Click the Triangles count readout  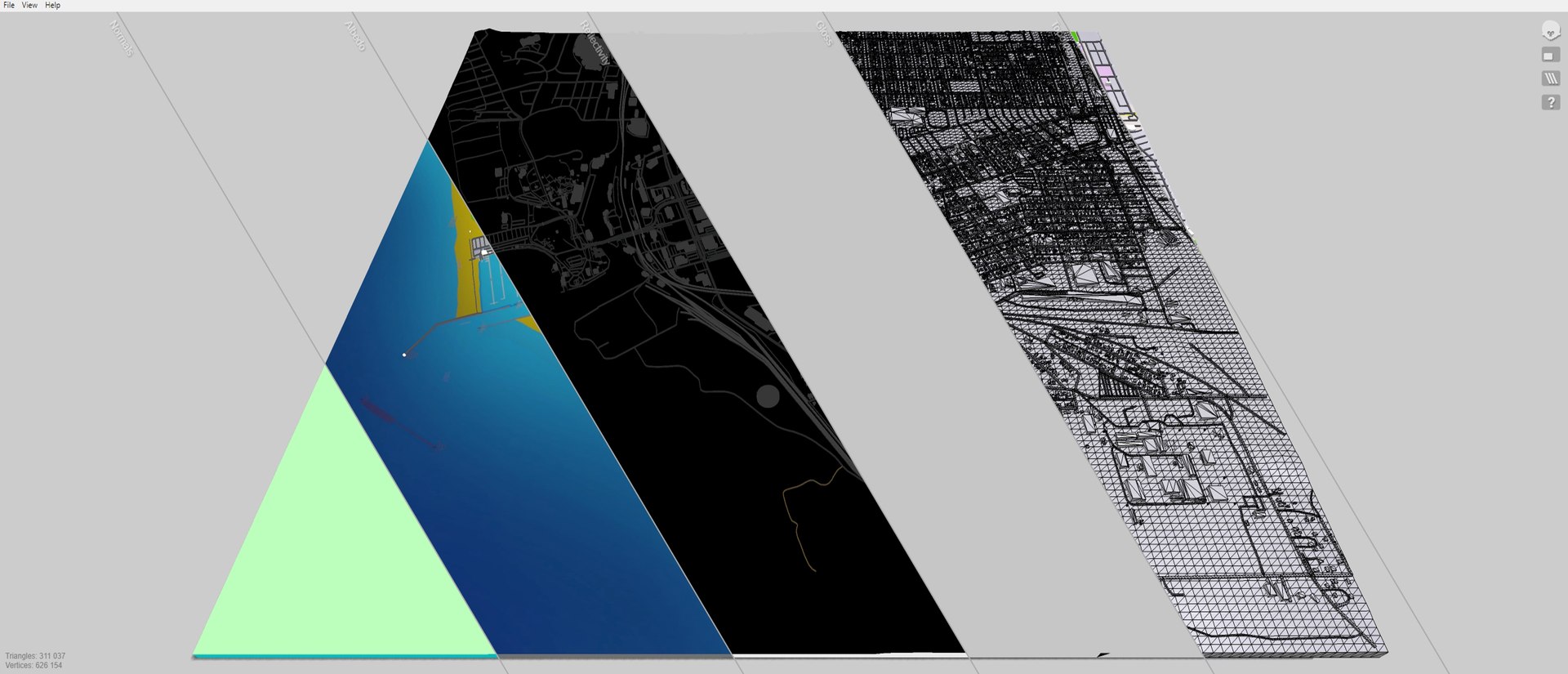(x=35, y=656)
